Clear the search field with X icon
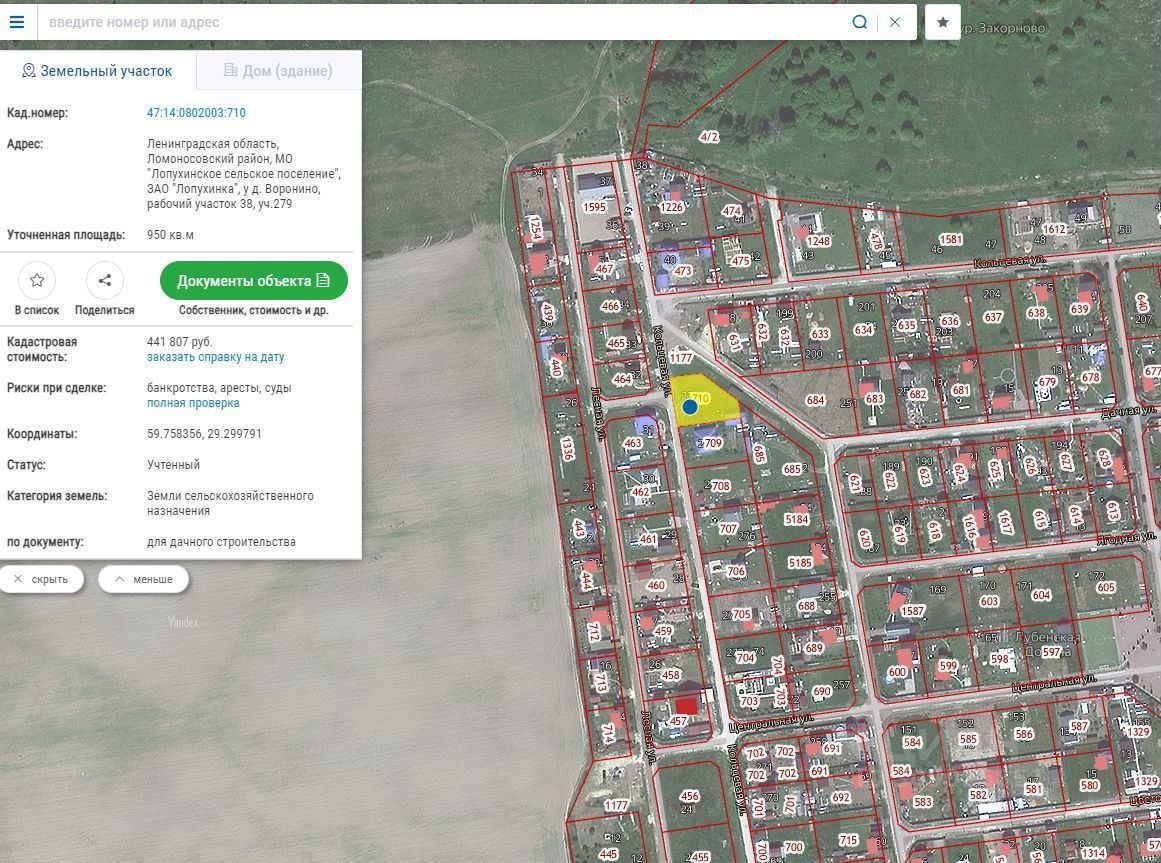Viewport: 1161px width, 863px height. [895, 22]
